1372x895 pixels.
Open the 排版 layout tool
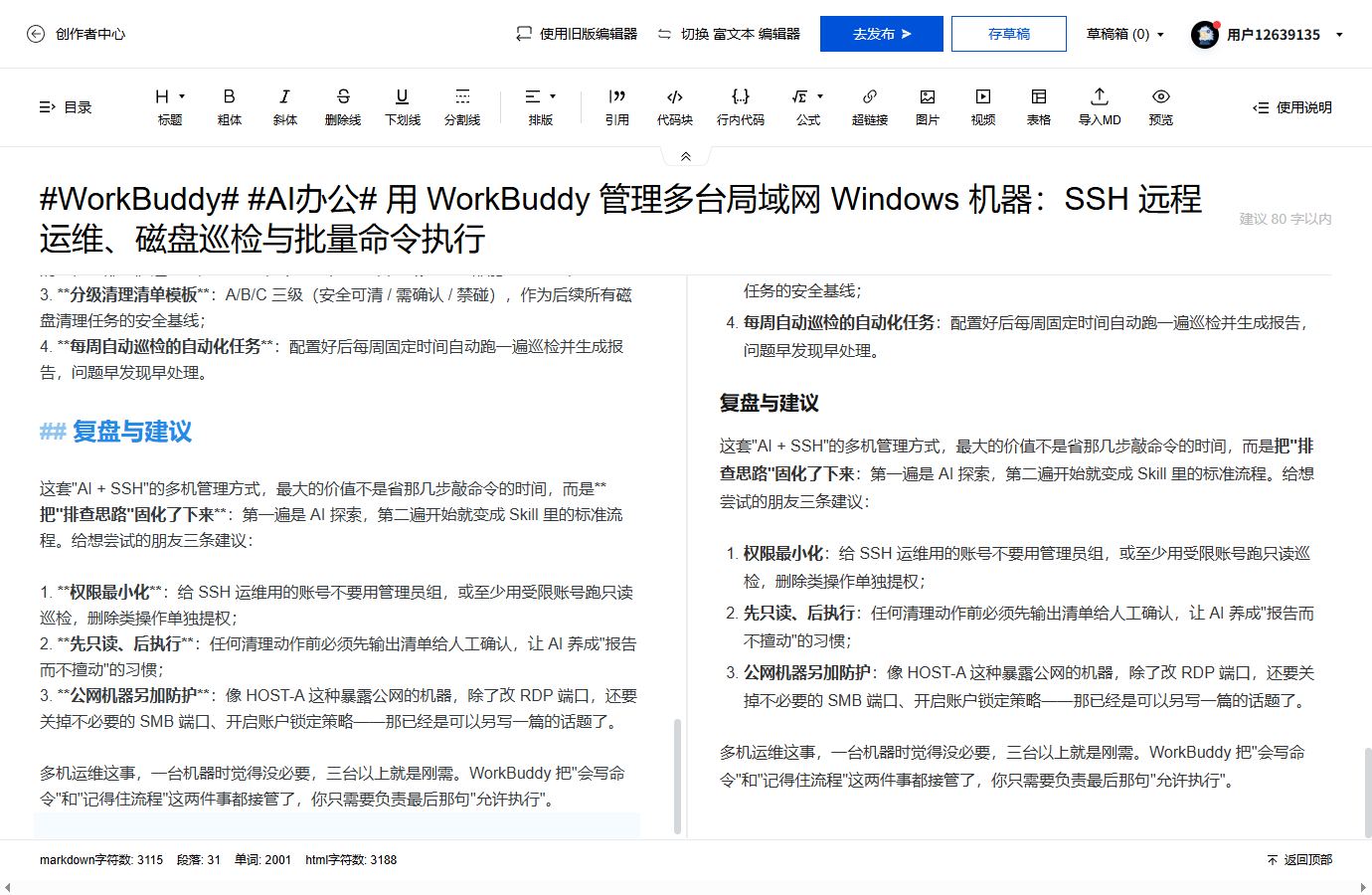point(541,106)
